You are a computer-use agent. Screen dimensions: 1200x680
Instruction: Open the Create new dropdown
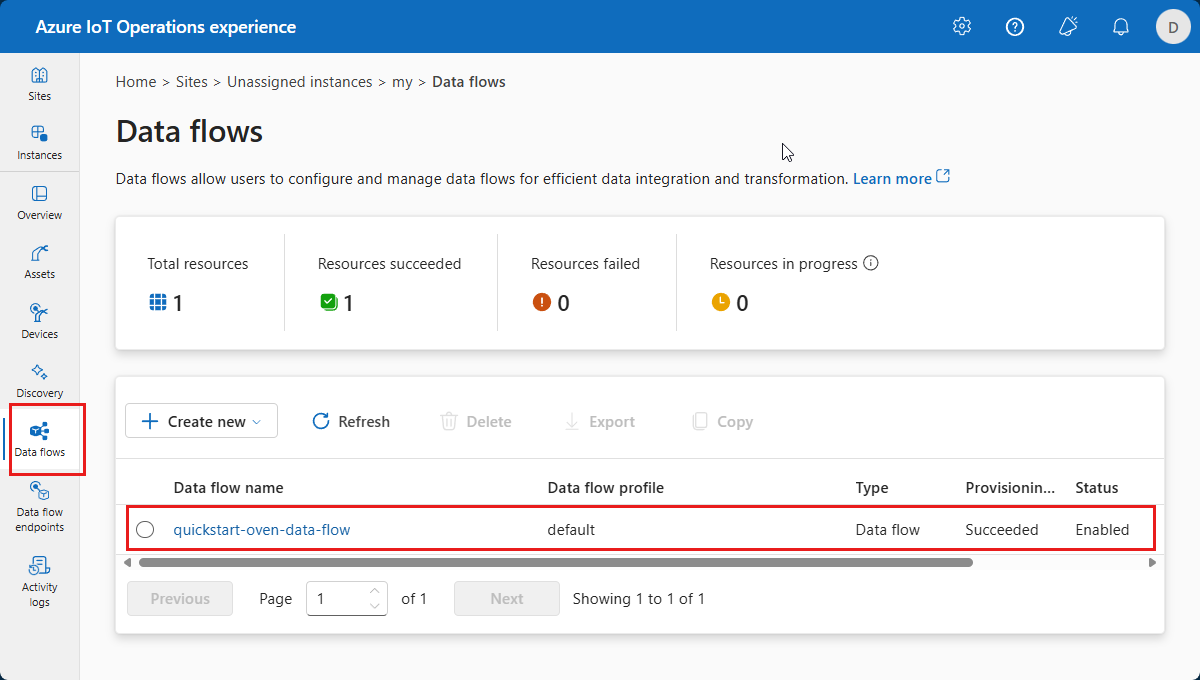pos(201,421)
